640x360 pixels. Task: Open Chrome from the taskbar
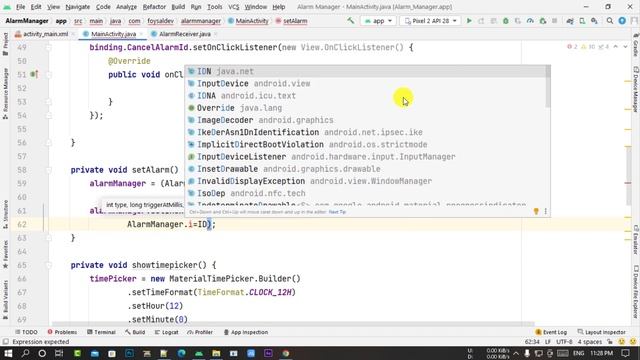pos(286,353)
